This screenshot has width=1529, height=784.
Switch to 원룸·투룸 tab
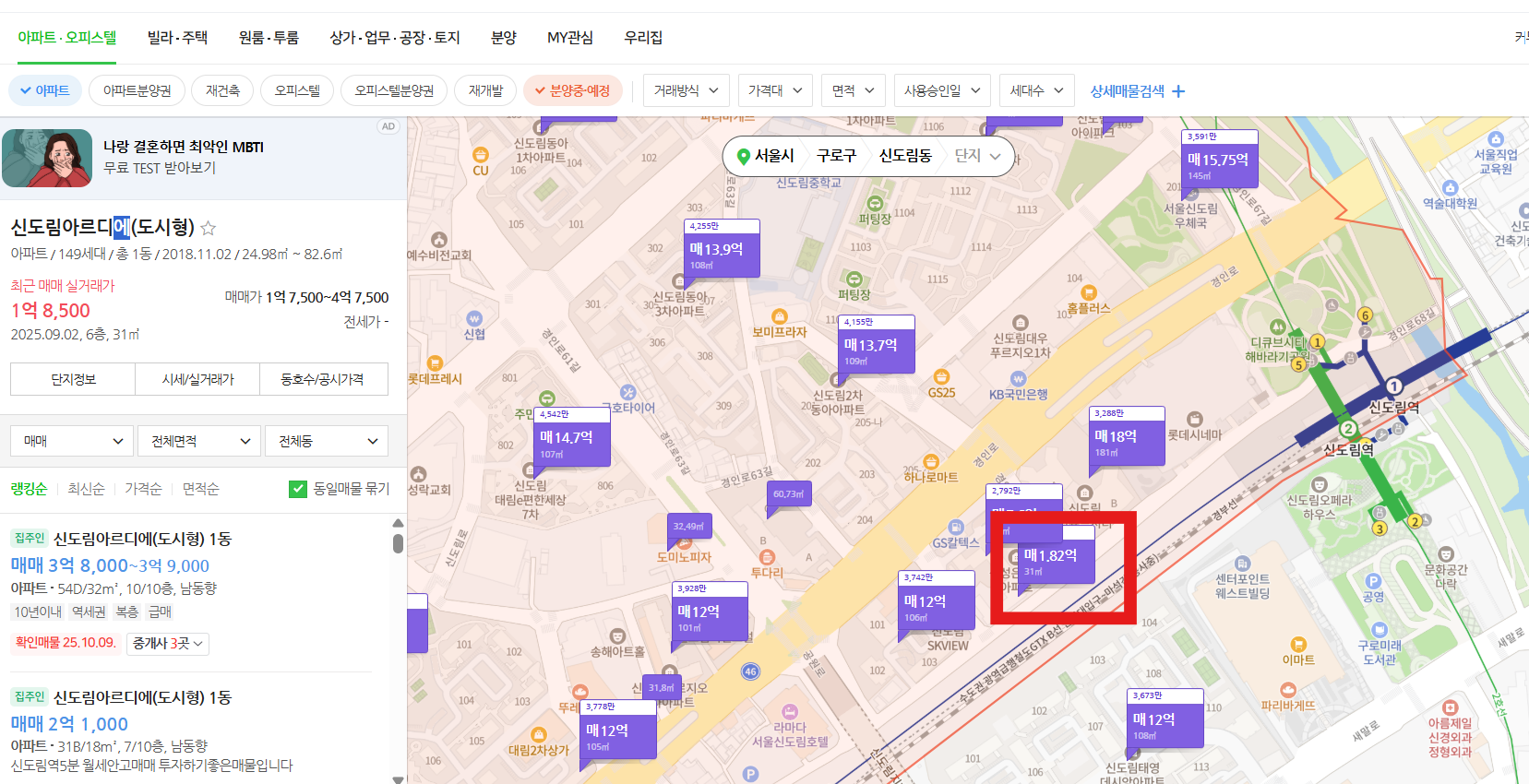269,38
